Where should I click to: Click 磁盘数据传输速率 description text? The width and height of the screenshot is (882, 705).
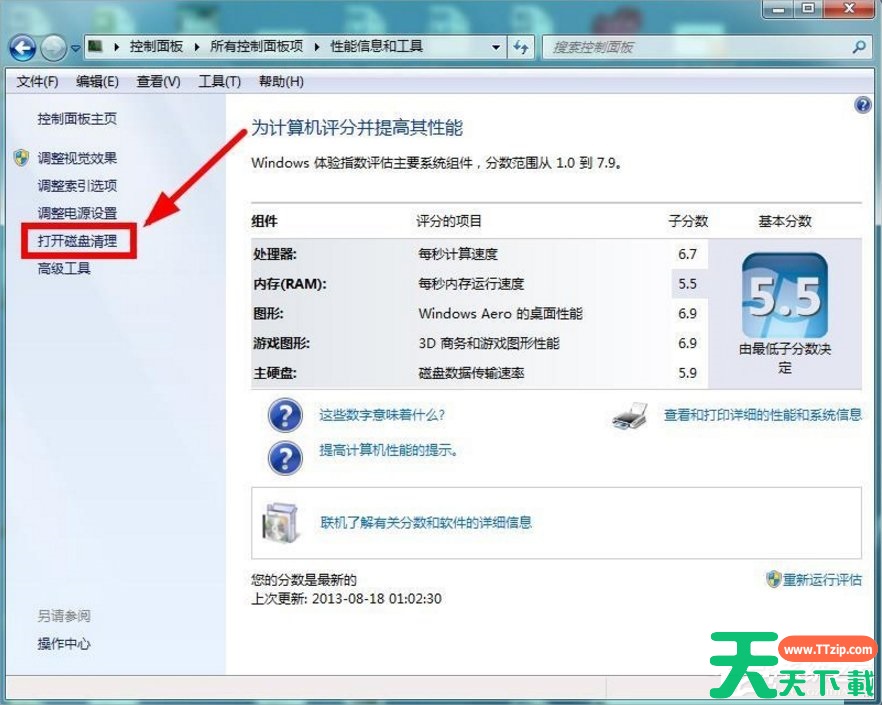tap(471, 373)
